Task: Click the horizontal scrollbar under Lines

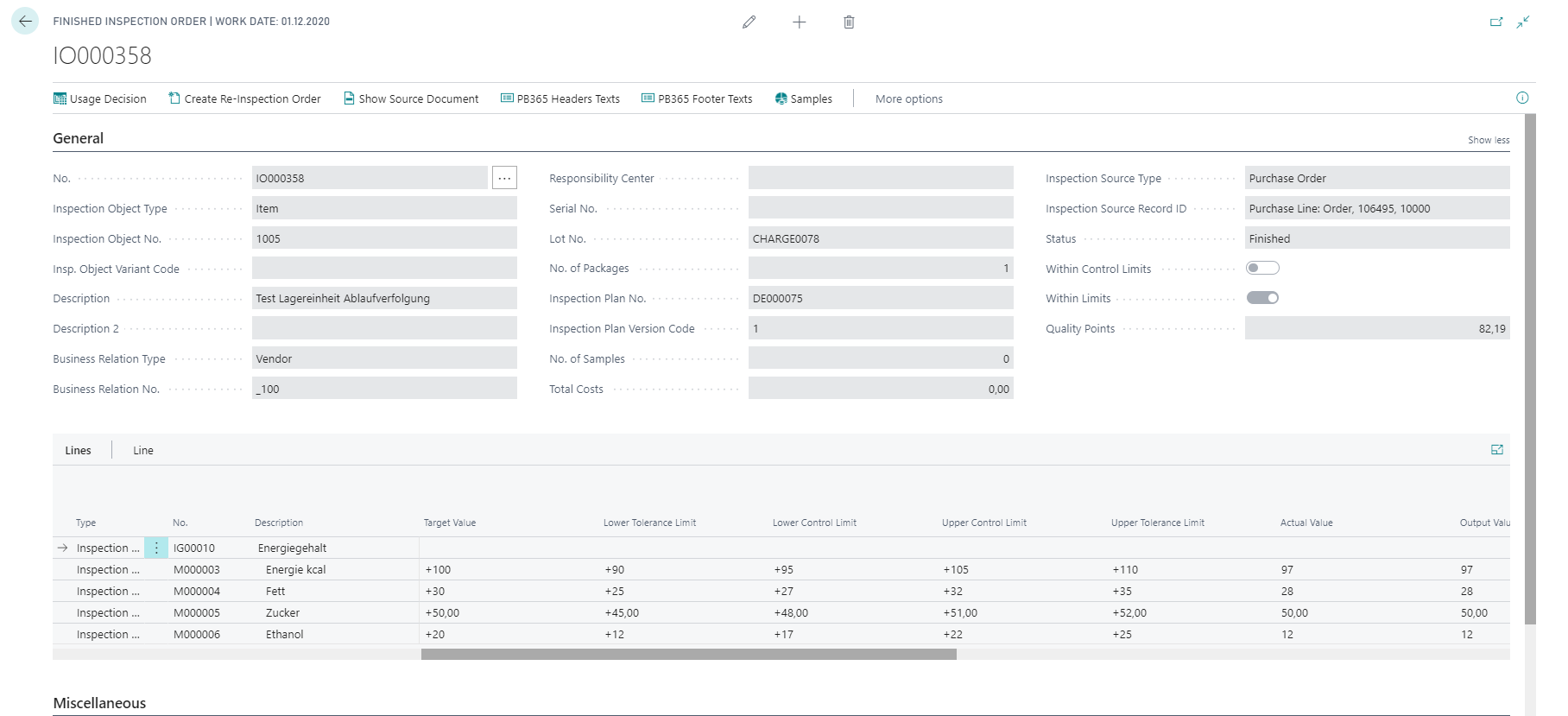Action: click(688, 655)
